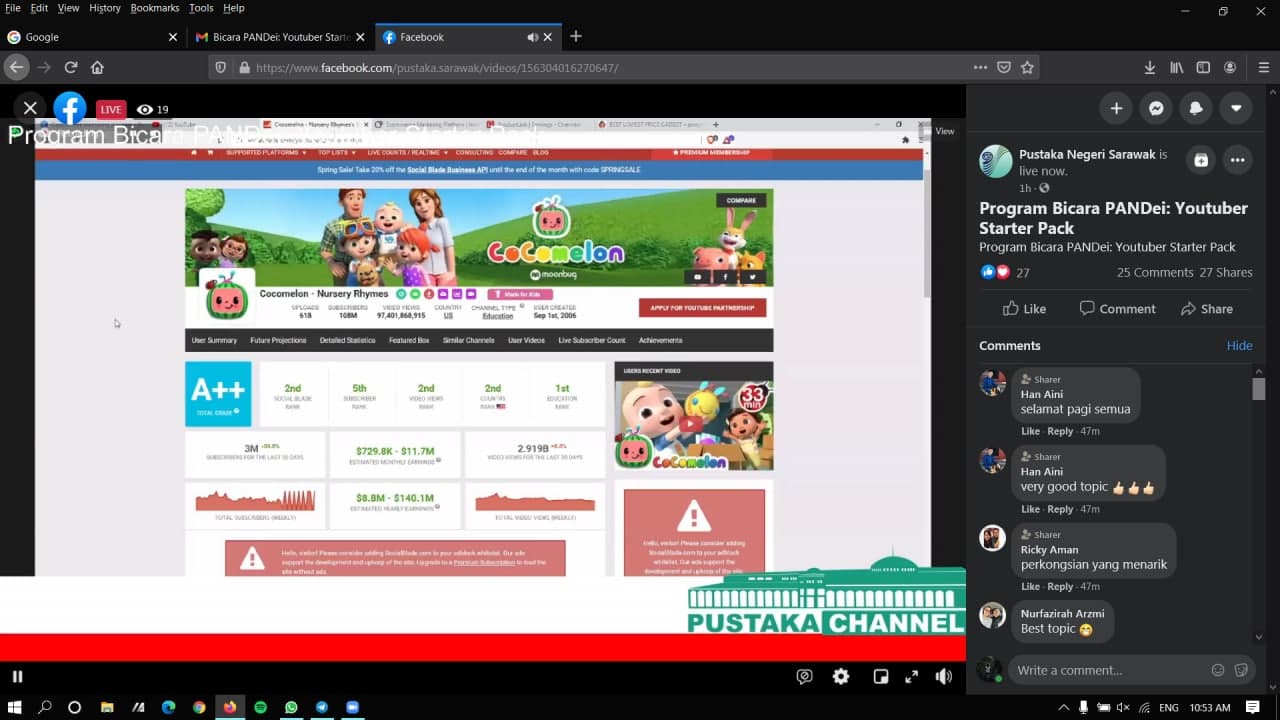1280x720 pixels.
Task: Open emoji picker in comment box
Action: [1217, 670]
